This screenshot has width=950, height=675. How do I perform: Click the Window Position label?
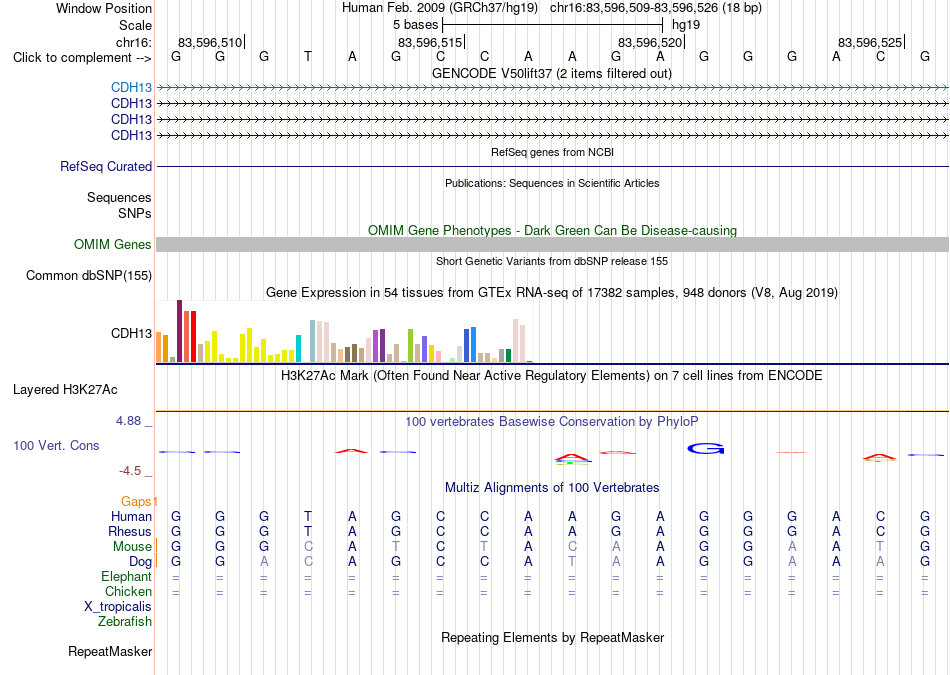104,8
